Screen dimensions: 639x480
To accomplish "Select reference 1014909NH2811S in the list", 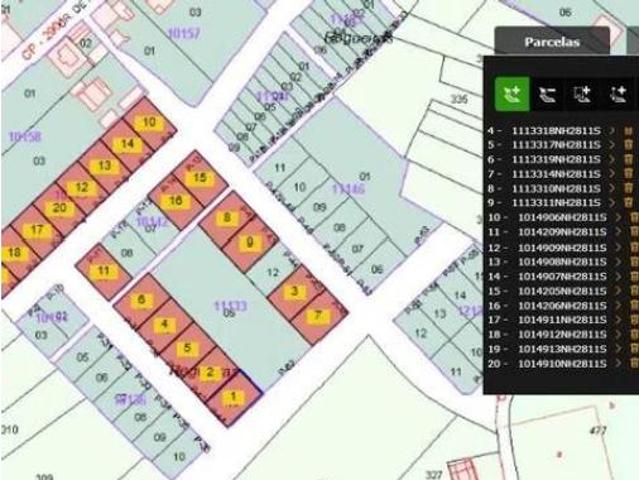I will tap(562, 247).
